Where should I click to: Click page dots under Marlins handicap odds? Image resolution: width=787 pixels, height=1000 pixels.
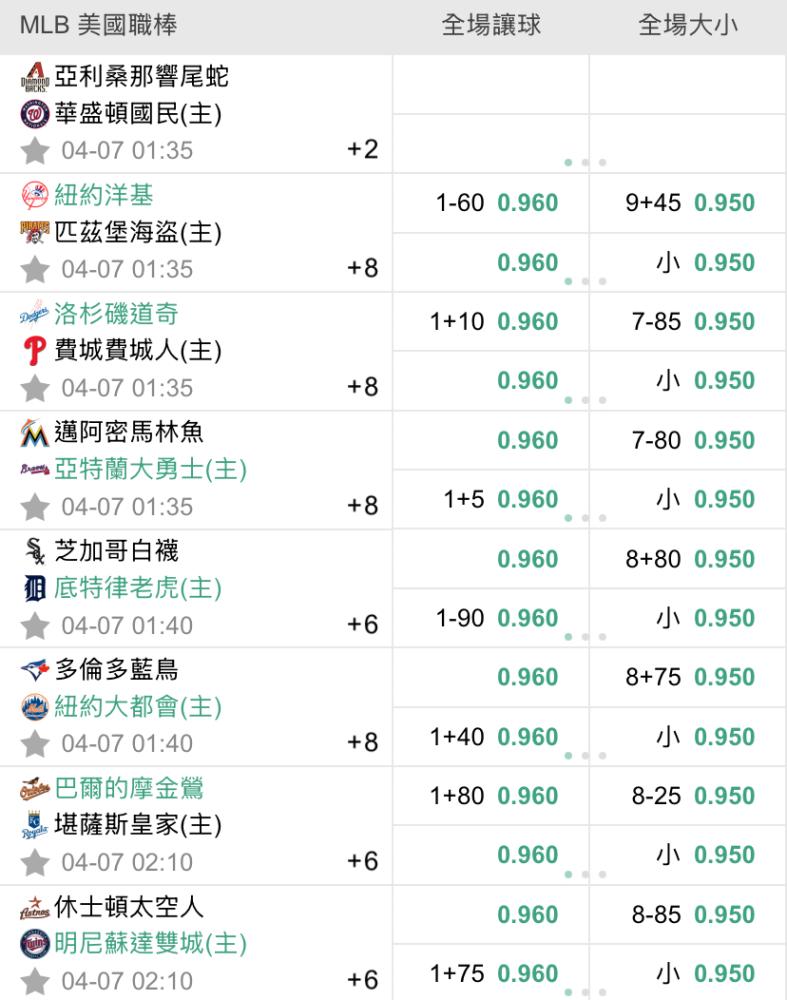585,518
